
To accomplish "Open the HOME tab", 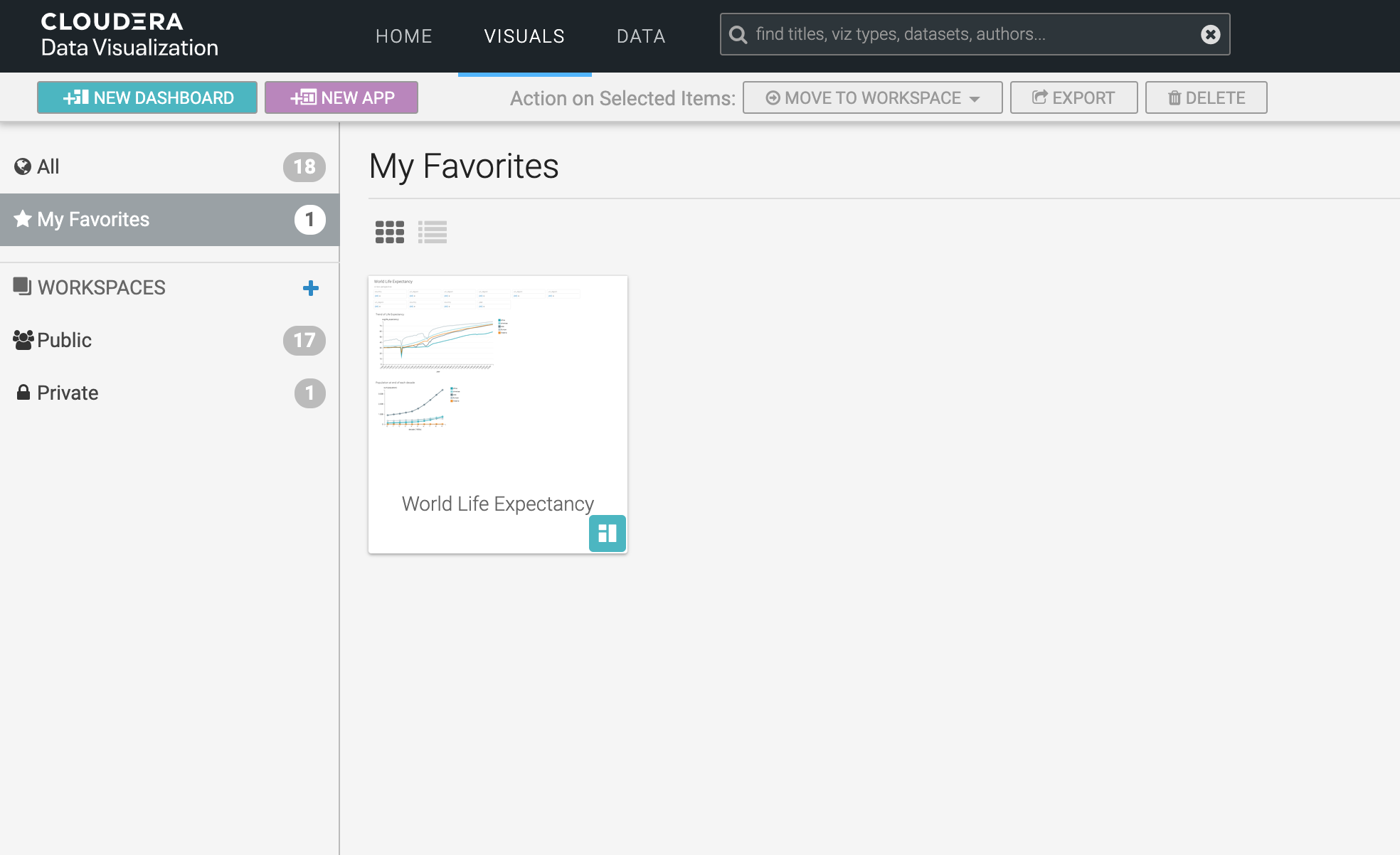I will click(x=404, y=36).
